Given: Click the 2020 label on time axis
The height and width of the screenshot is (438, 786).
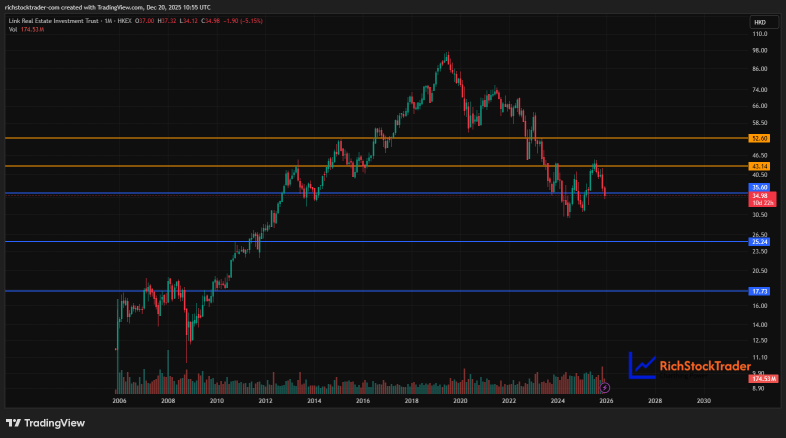Looking at the screenshot, I should pyautogui.click(x=460, y=400).
